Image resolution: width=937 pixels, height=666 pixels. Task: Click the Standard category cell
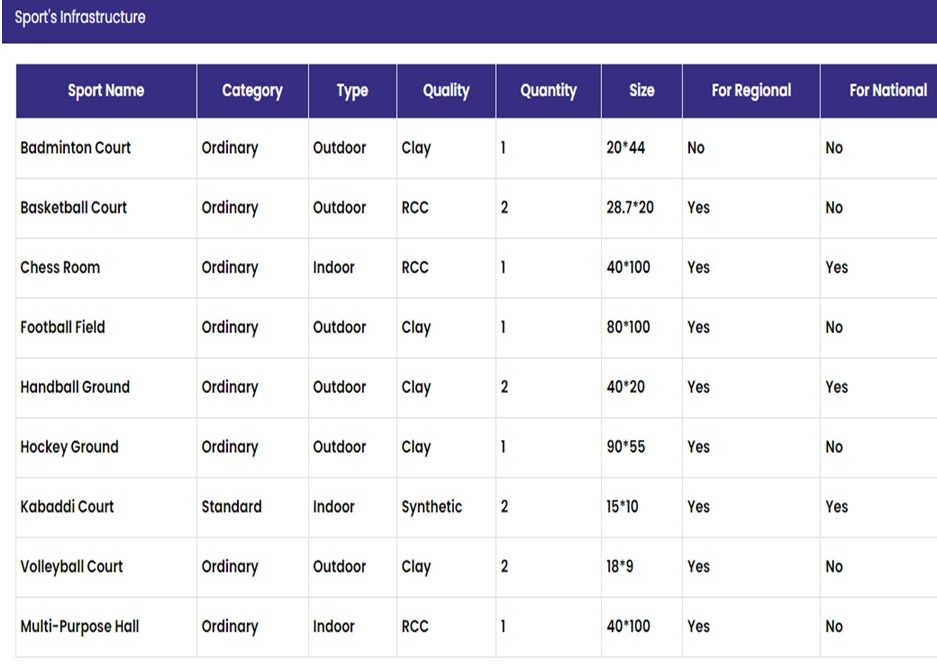pos(231,507)
